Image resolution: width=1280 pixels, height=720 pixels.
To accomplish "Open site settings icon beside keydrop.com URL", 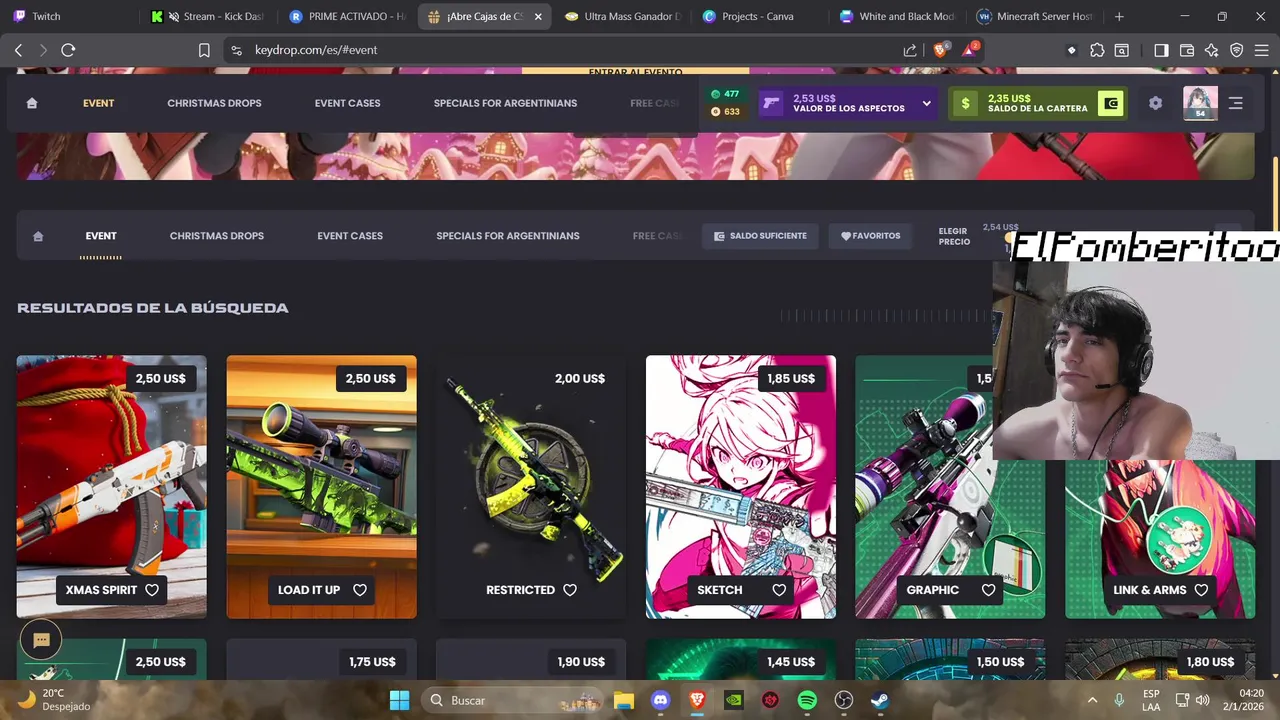I will [236, 50].
